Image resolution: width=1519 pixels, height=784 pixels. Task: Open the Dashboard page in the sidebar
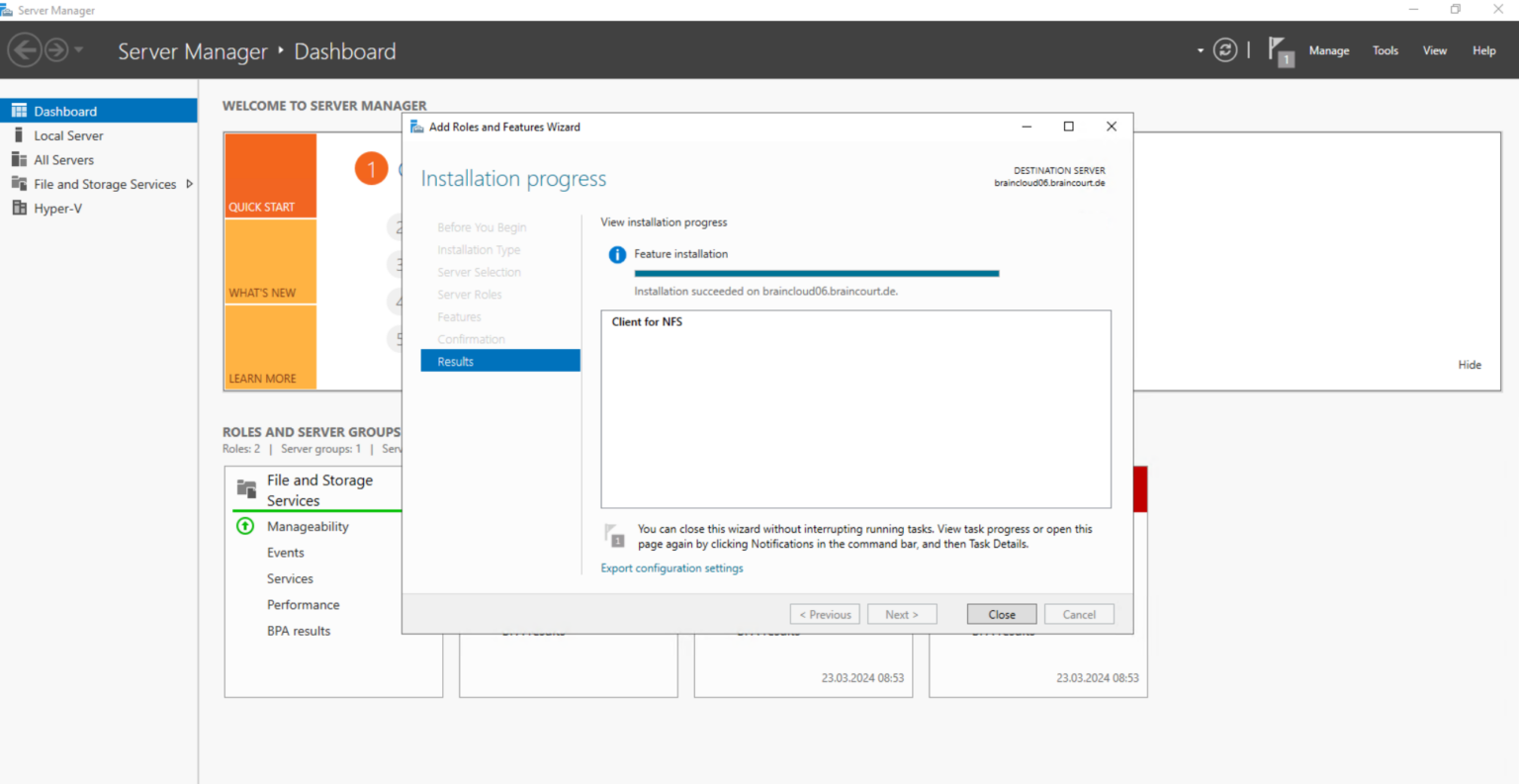64,111
